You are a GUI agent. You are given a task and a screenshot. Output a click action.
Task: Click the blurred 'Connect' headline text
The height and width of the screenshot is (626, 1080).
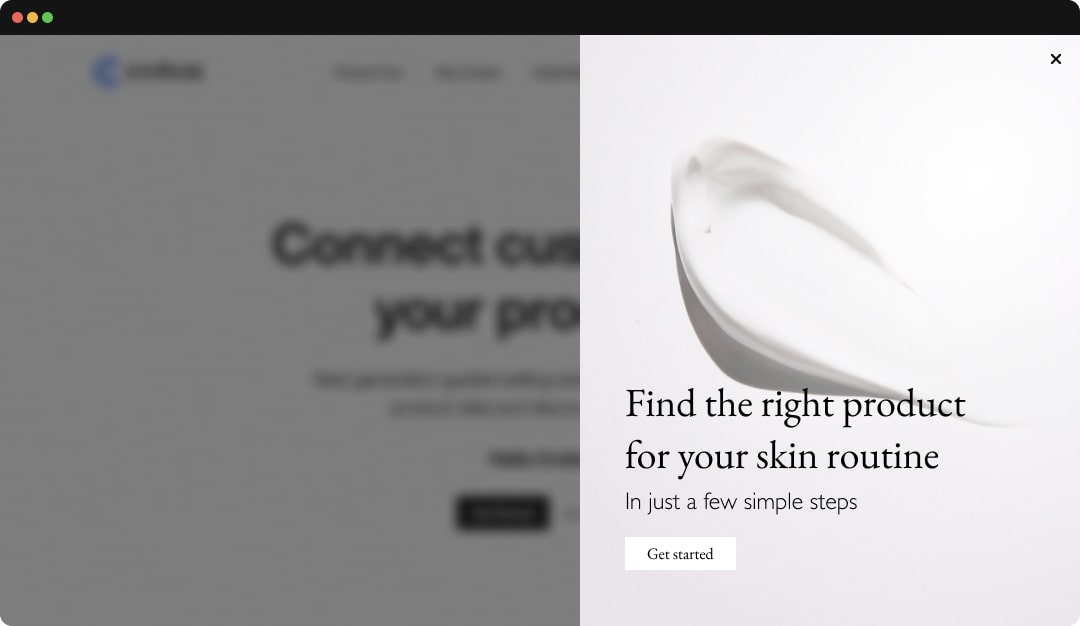(377, 244)
